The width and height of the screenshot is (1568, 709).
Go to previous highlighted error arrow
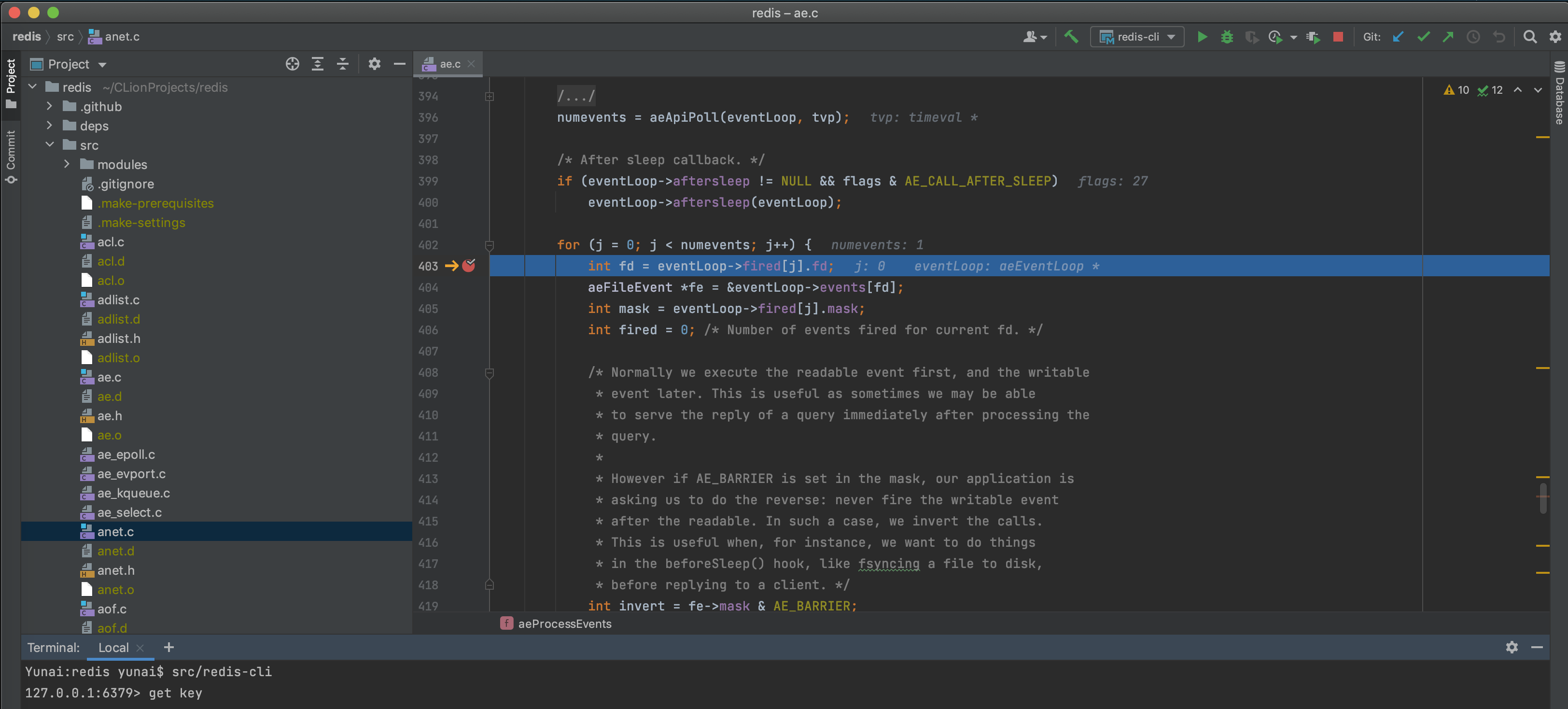tap(1518, 90)
